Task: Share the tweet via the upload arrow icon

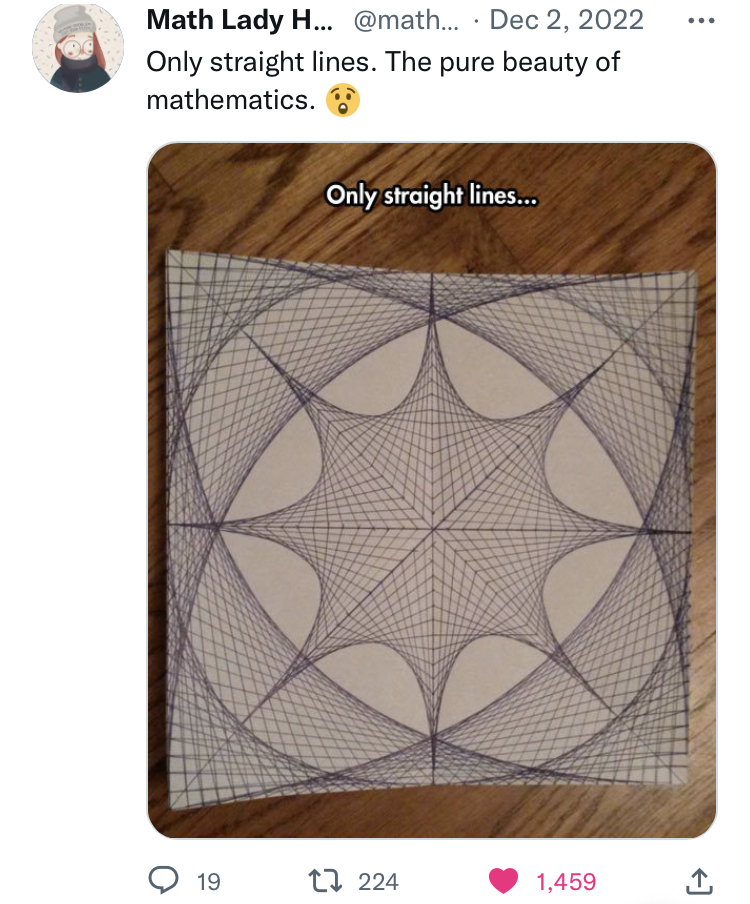Action: 698,880
